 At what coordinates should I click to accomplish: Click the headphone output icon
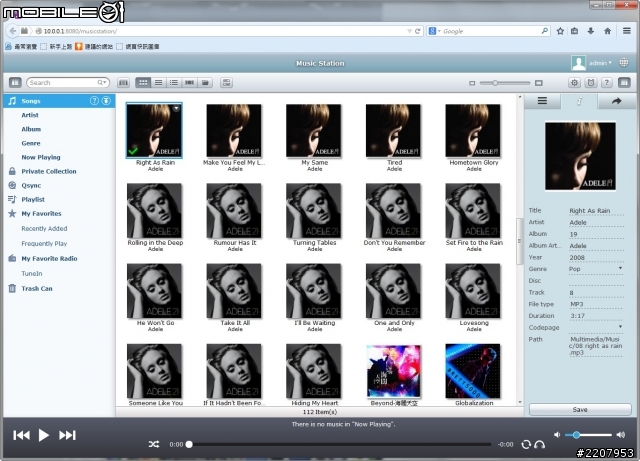click(x=540, y=444)
